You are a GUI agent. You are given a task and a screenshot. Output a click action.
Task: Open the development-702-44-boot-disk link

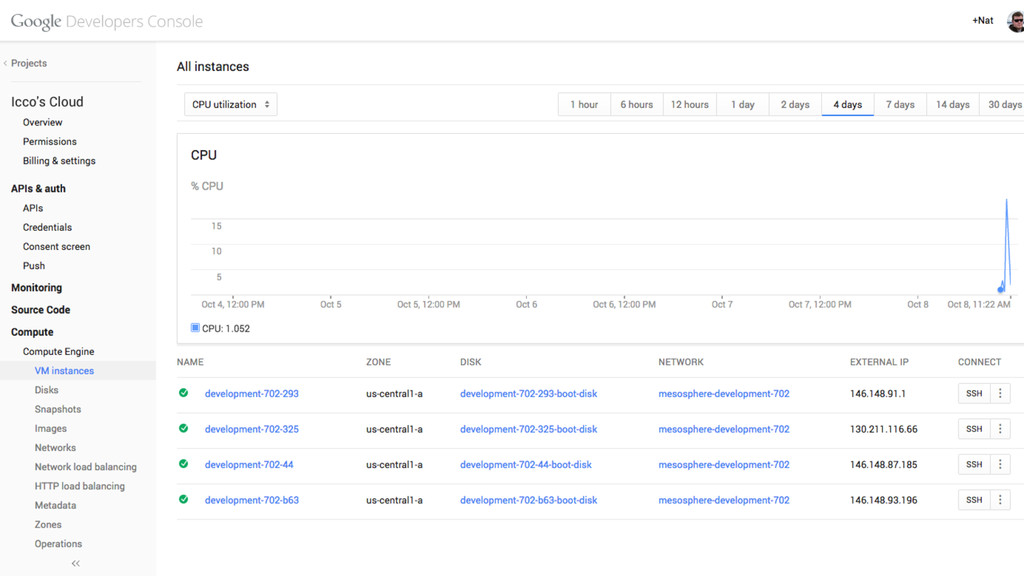tap(526, 464)
